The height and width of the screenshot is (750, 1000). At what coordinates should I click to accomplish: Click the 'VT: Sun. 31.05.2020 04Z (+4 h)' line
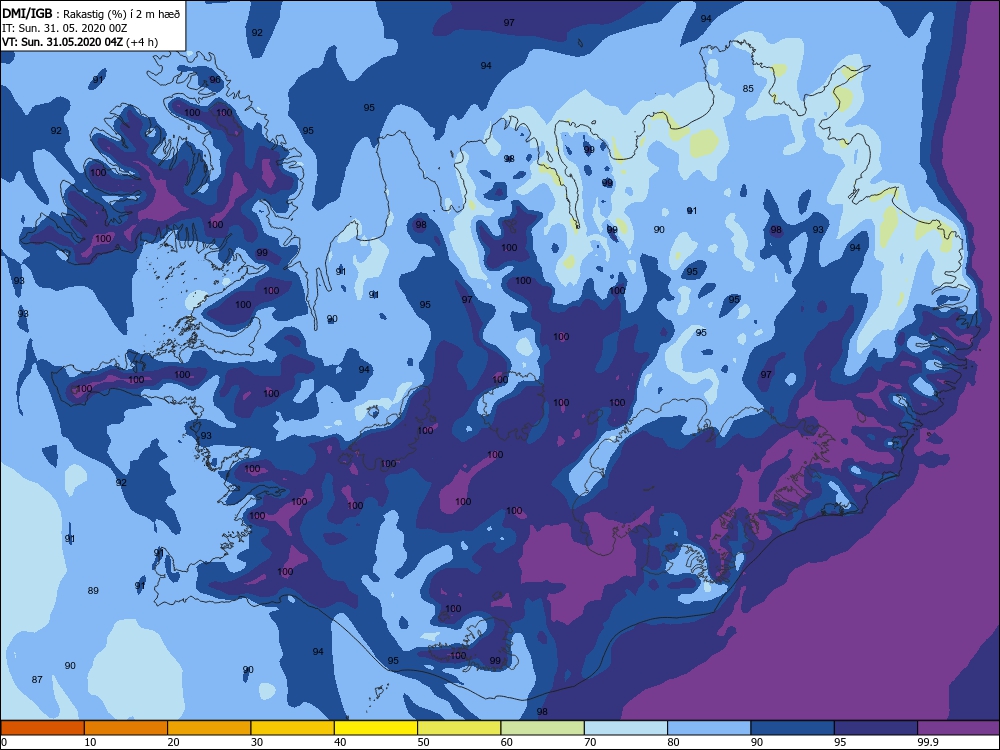point(80,42)
